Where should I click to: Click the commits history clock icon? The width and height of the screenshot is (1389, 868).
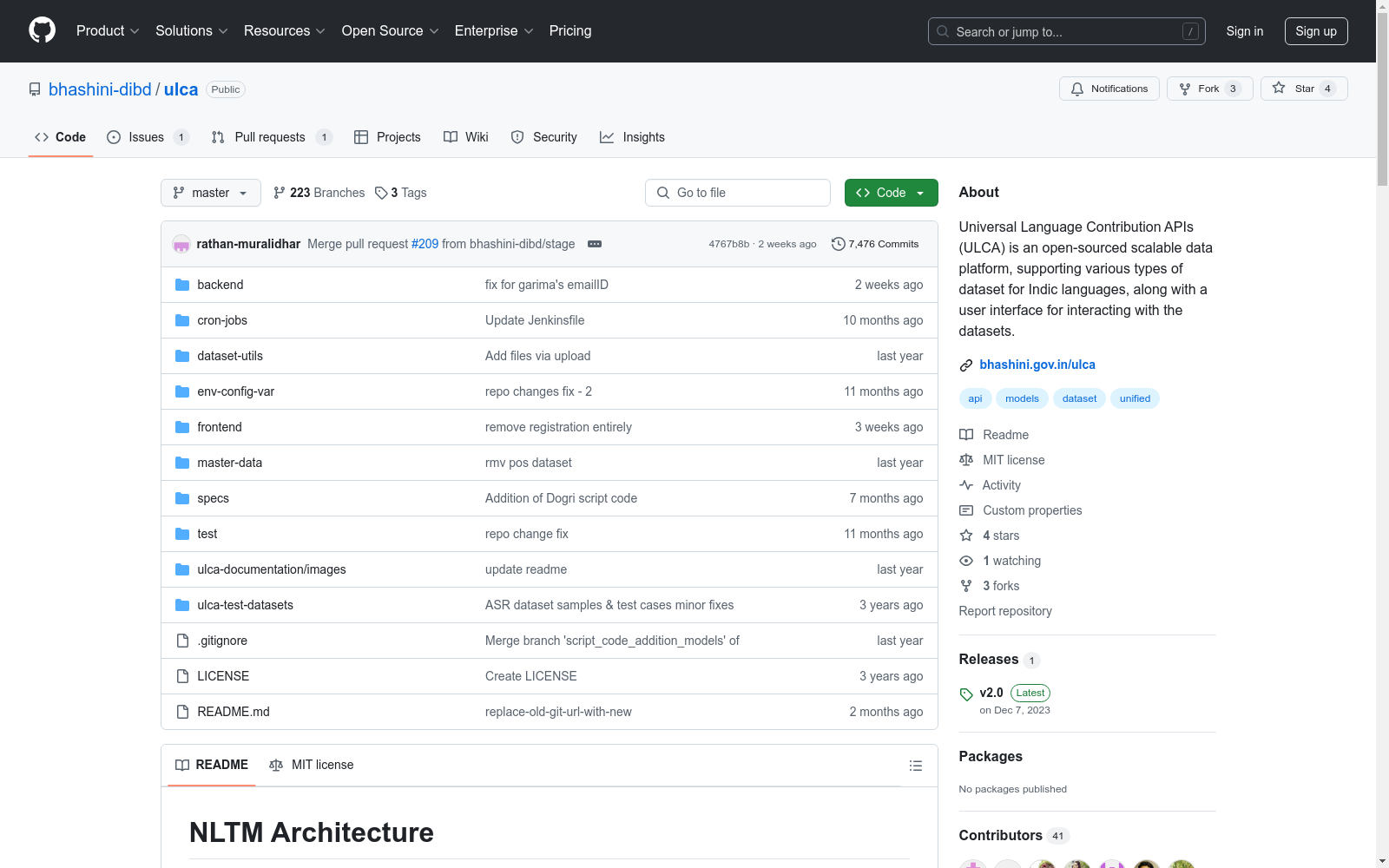[838, 244]
